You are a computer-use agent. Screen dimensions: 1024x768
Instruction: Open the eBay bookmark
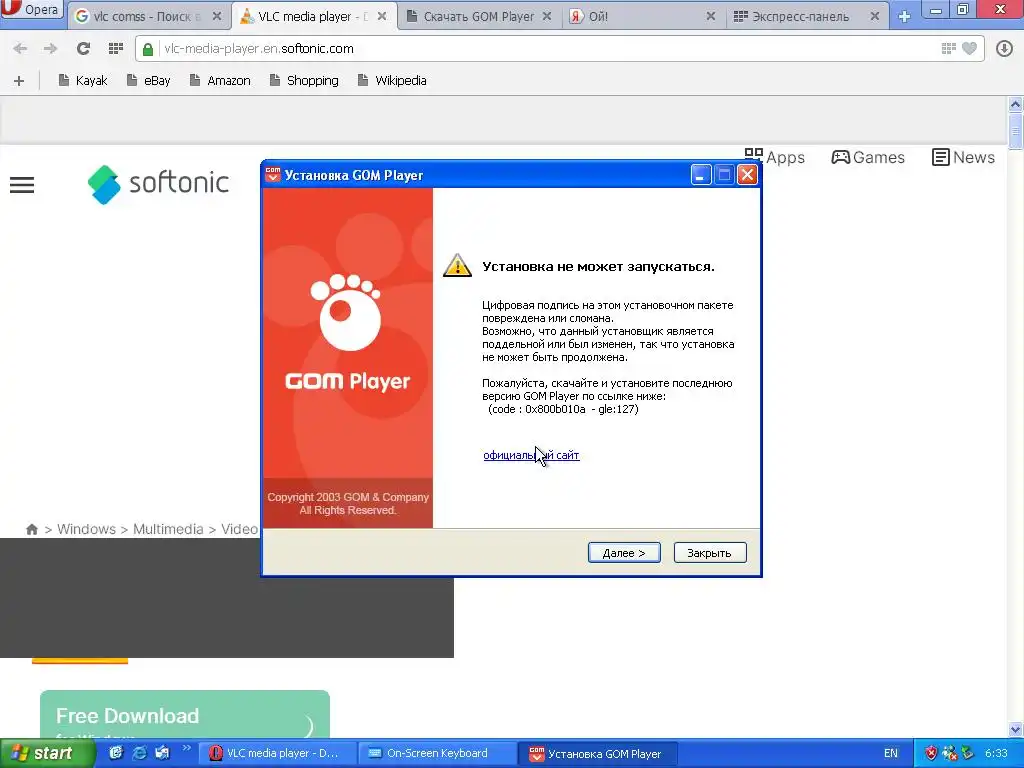pos(148,80)
